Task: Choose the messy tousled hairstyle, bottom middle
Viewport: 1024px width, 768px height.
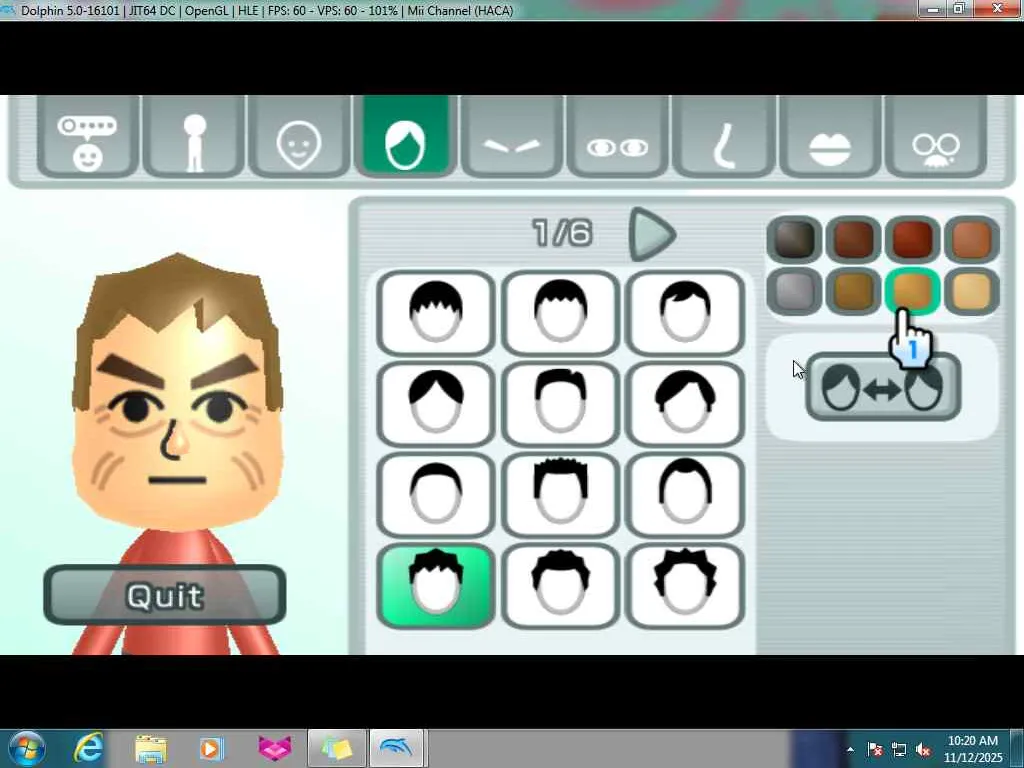Action: (x=560, y=586)
